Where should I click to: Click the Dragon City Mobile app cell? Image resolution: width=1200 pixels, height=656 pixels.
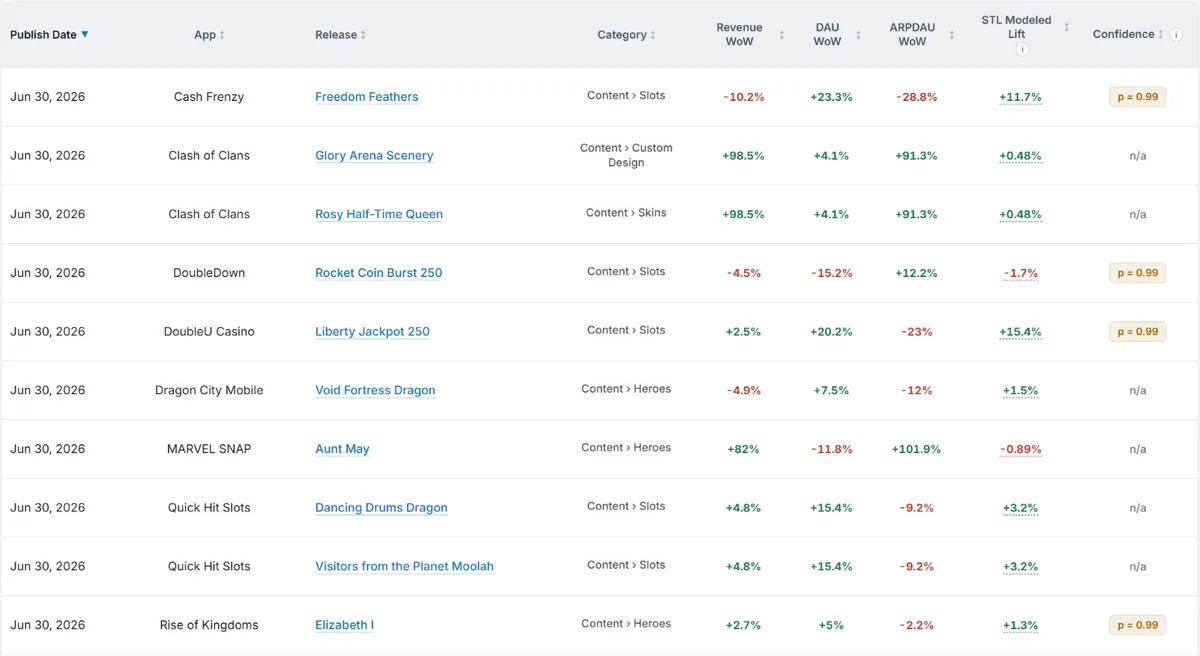tap(209, 391)
